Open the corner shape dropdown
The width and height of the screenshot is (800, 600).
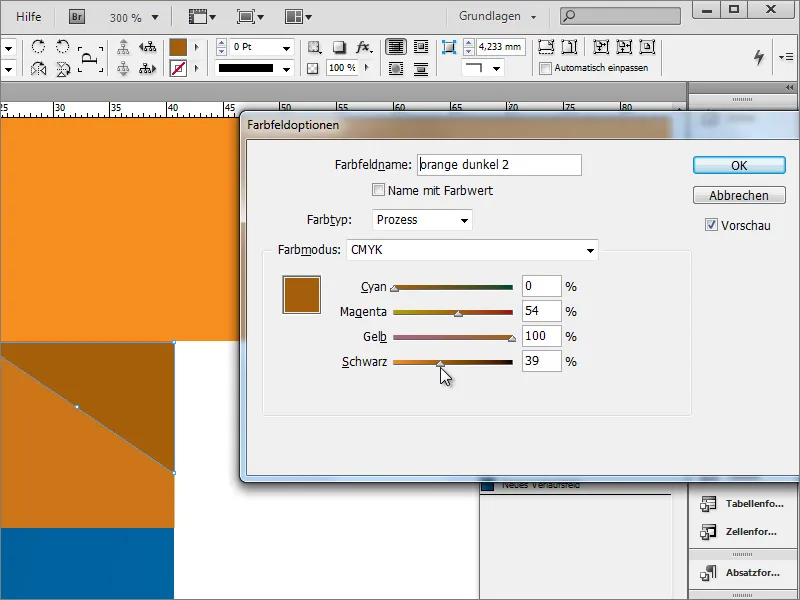point(496,68)
